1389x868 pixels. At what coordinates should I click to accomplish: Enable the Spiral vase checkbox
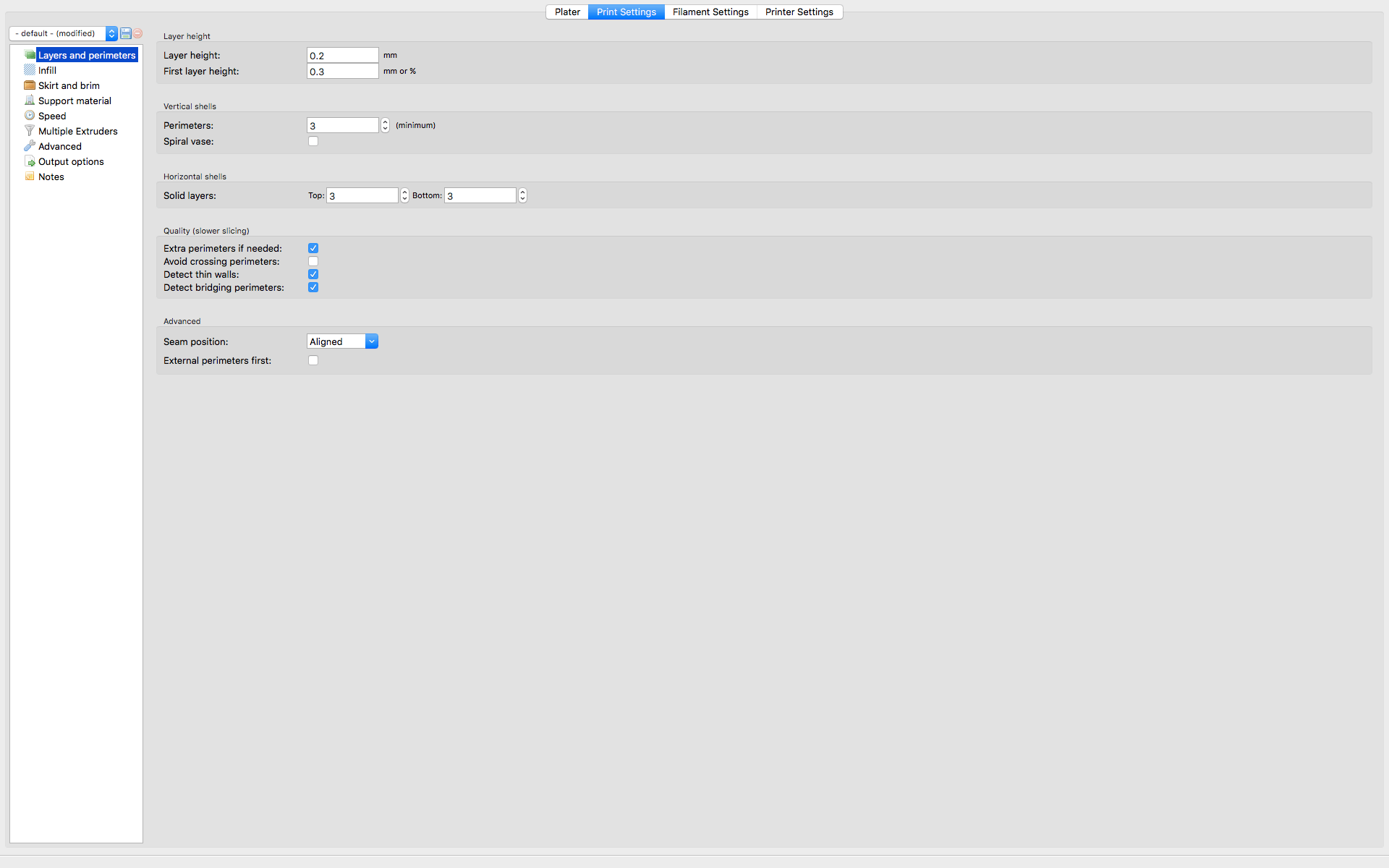(x=313, y=141)
